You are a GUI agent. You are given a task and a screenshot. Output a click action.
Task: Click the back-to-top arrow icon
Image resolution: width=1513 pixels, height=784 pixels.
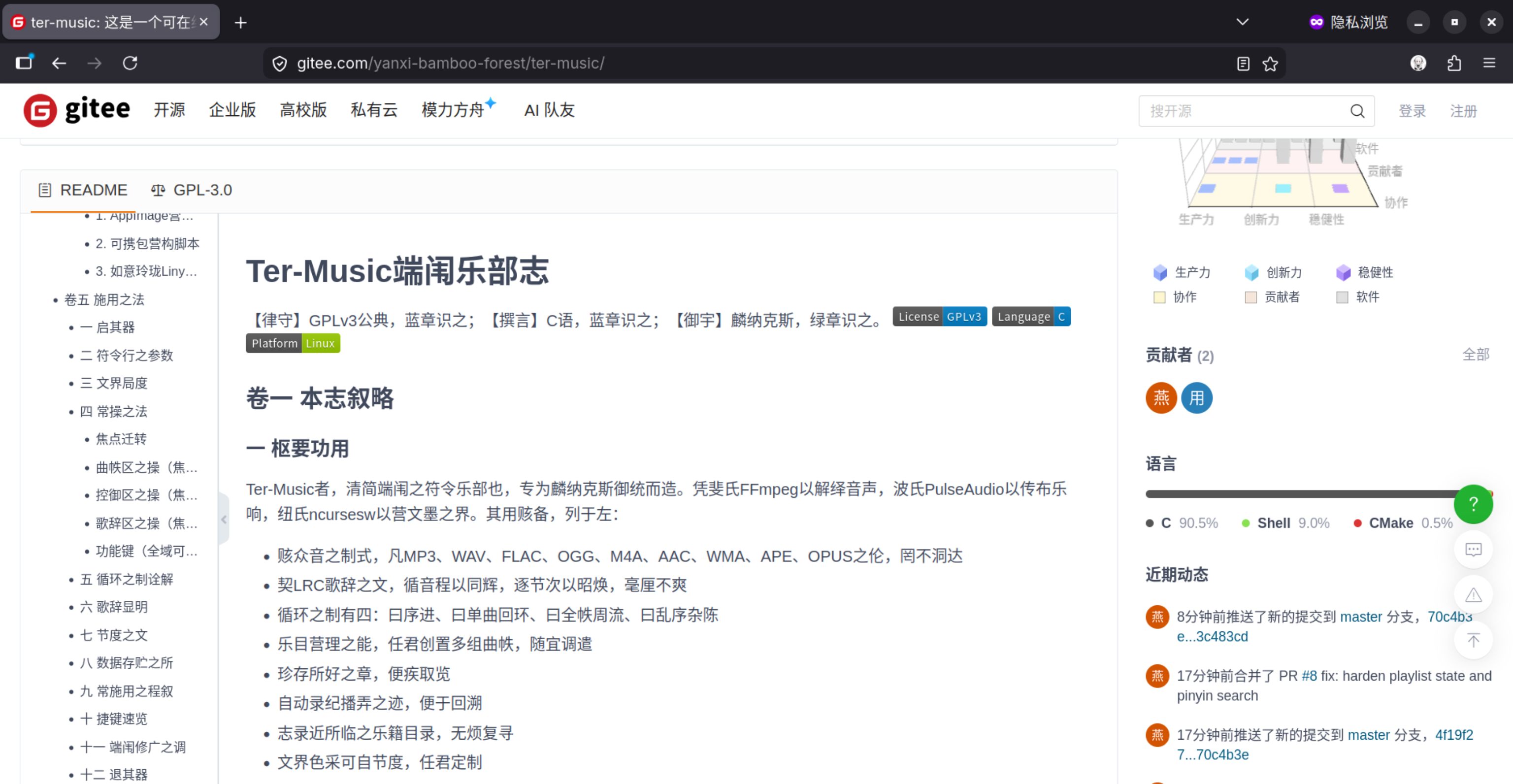(x=1473, y=640)
